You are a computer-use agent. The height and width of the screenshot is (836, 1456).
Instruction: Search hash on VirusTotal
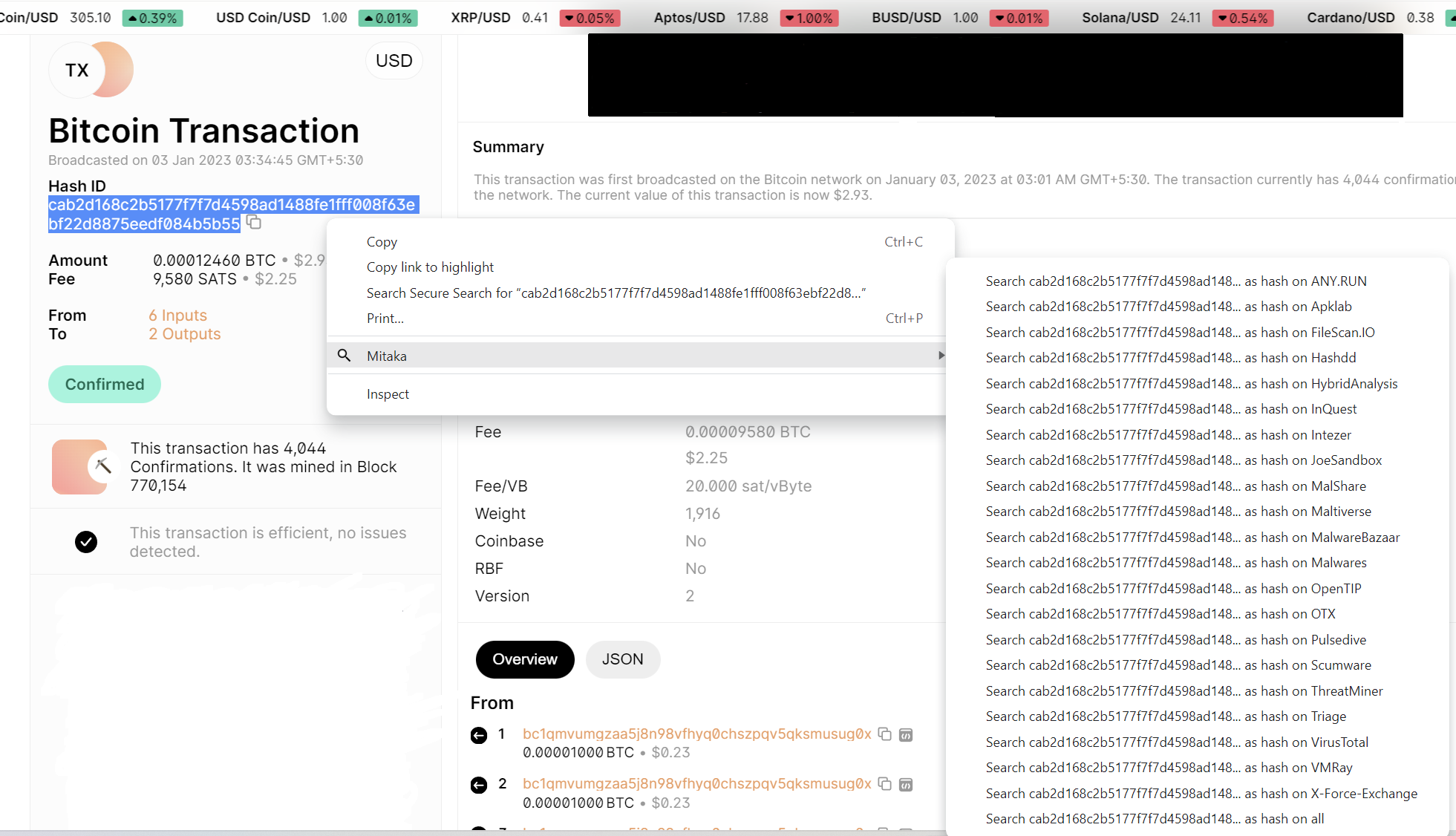[x=1197, y=742]
